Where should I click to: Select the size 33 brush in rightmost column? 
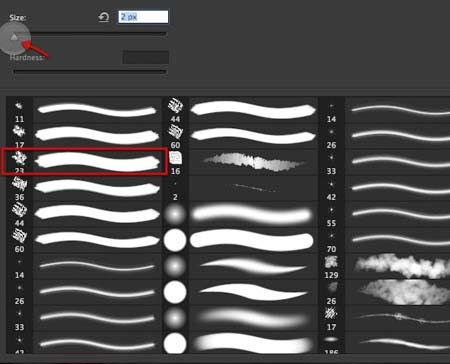tap(385, 162)
